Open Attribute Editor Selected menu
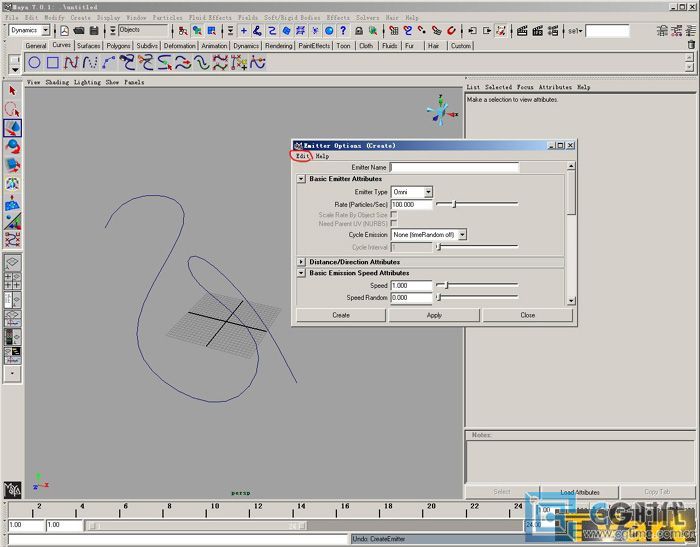 498,87
